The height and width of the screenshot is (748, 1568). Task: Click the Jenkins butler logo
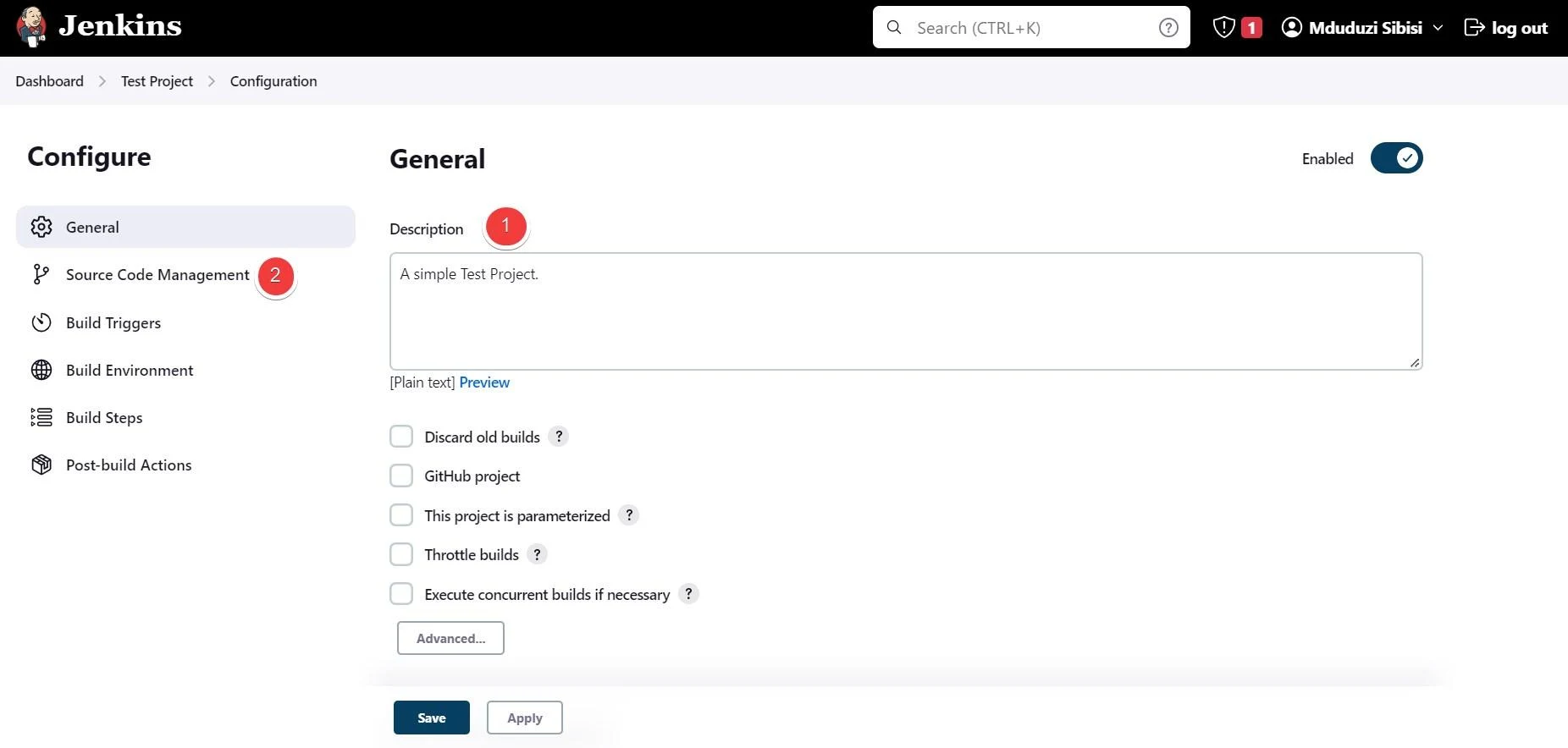(31, 27)
